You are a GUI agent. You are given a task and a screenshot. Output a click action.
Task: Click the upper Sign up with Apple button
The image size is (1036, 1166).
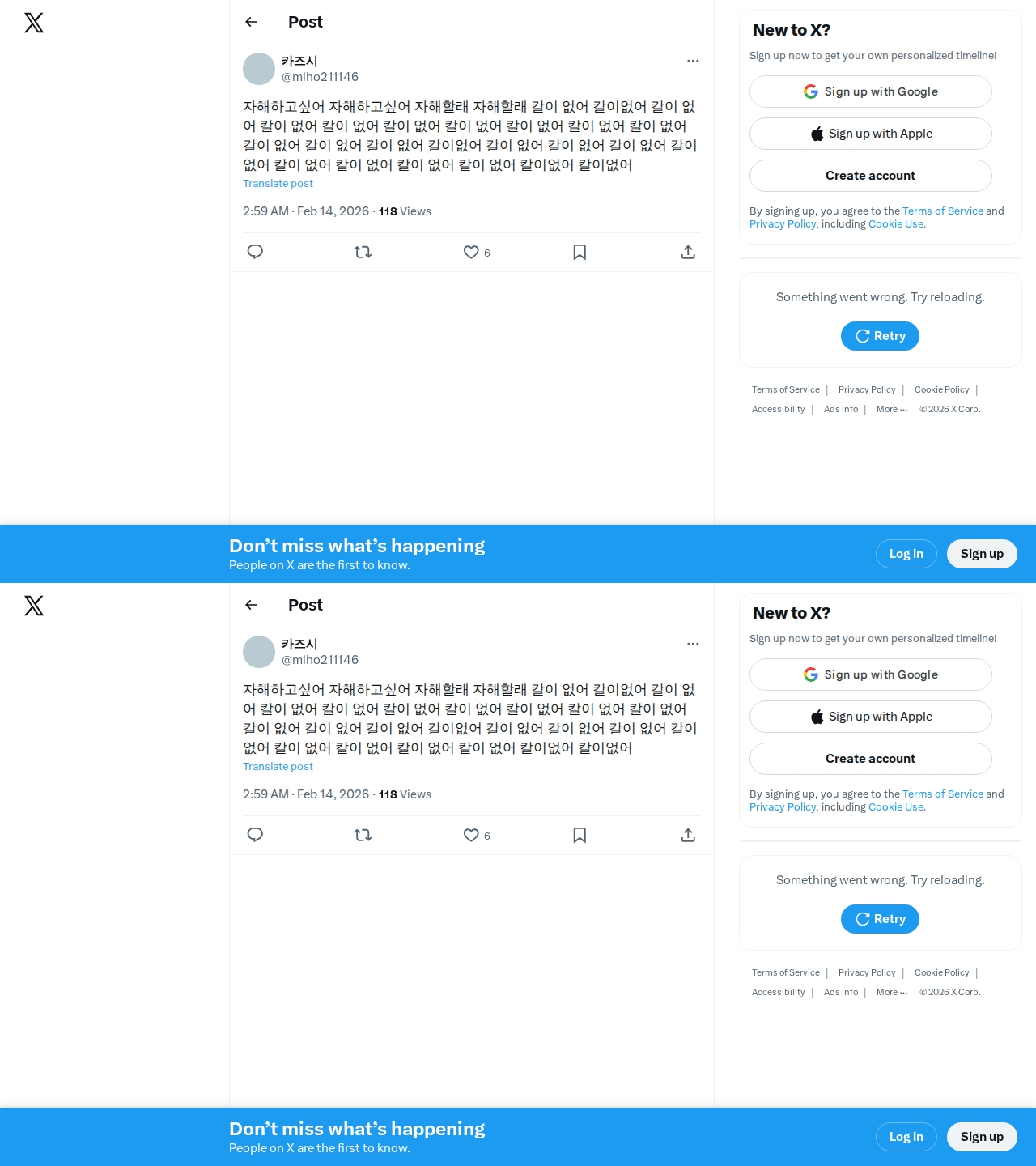point(871,134)
